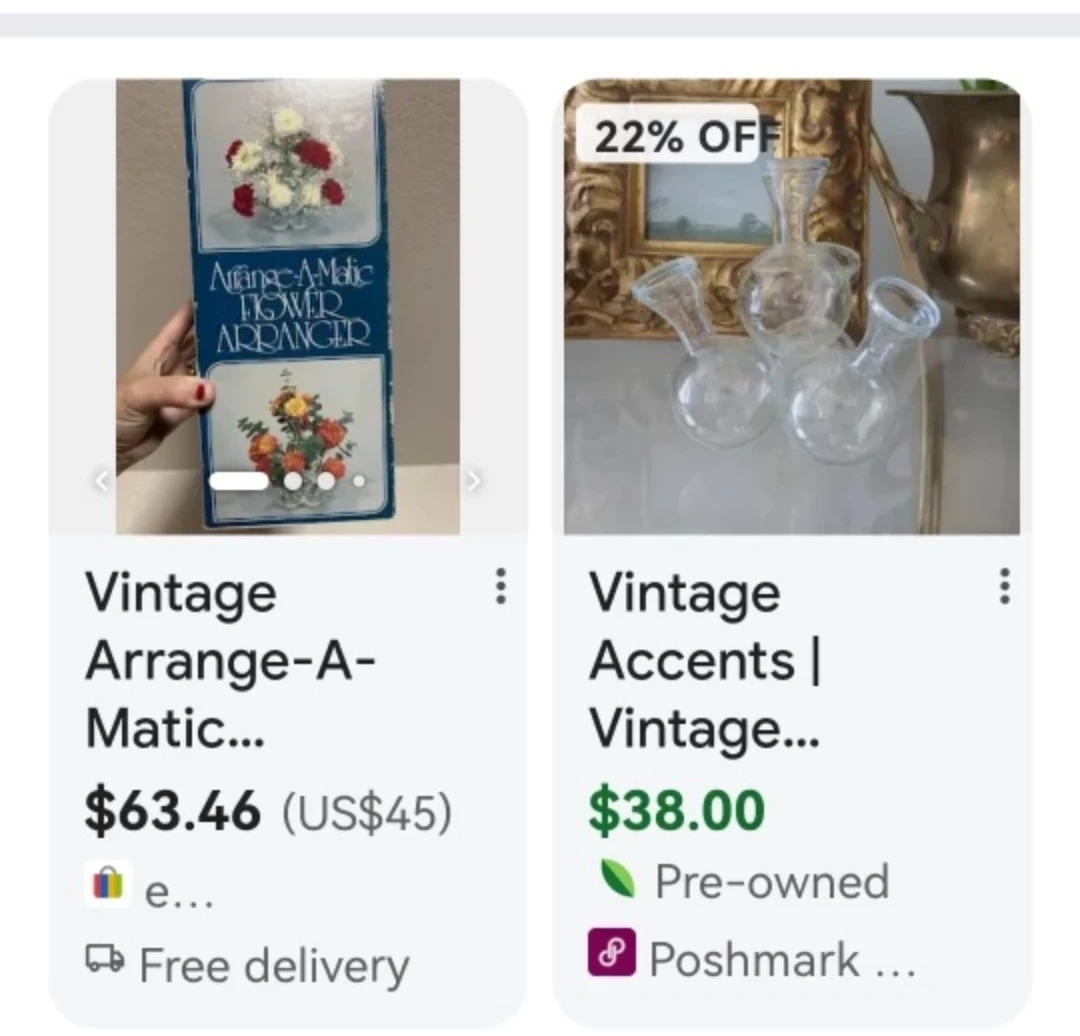Open the Arrange-A-Matic listing's three-dot menu
Screen dimensions: 1080x1036
[x=501, y=586]
